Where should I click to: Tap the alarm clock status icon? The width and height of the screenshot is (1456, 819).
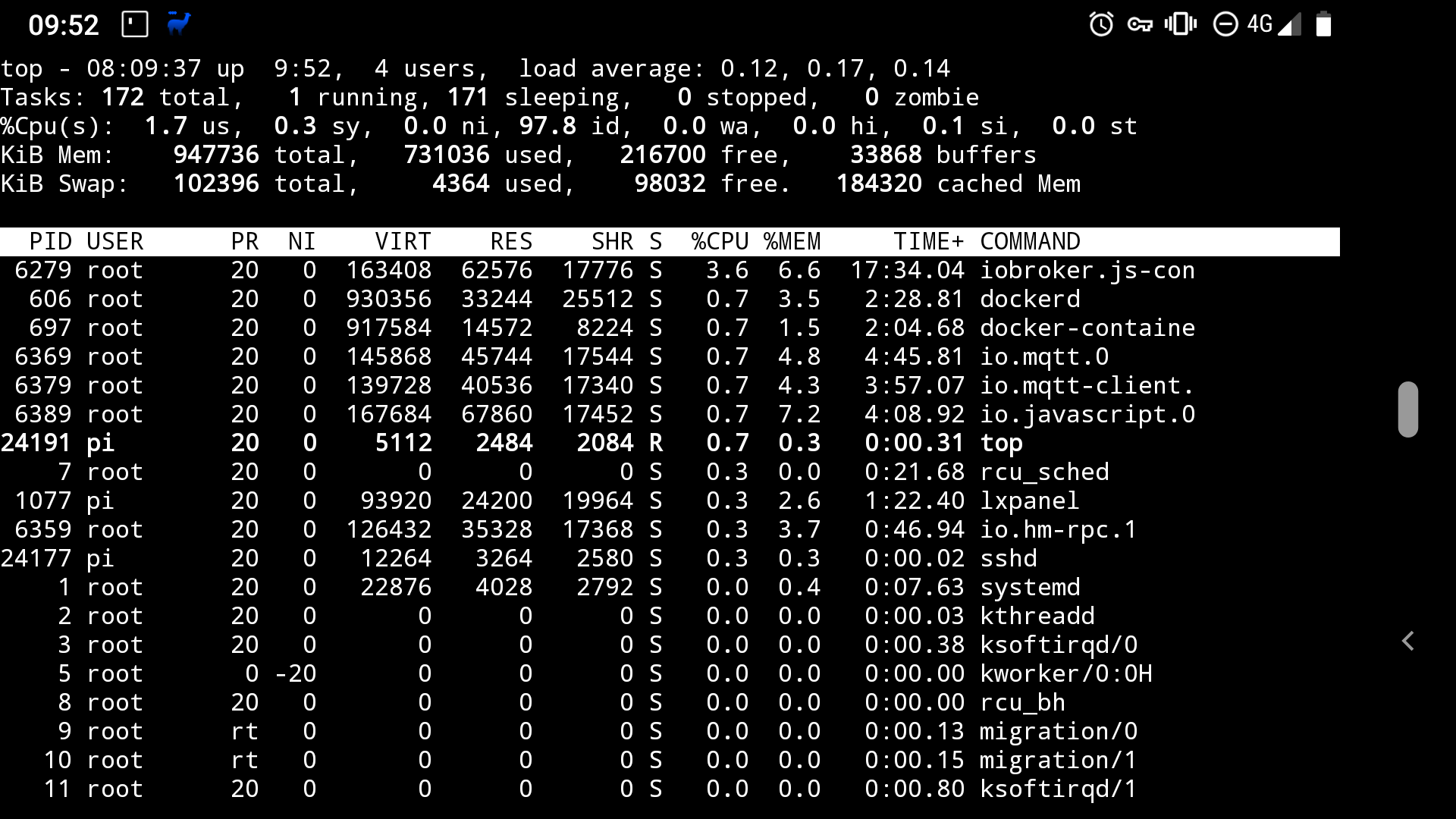coord(1100,24)
